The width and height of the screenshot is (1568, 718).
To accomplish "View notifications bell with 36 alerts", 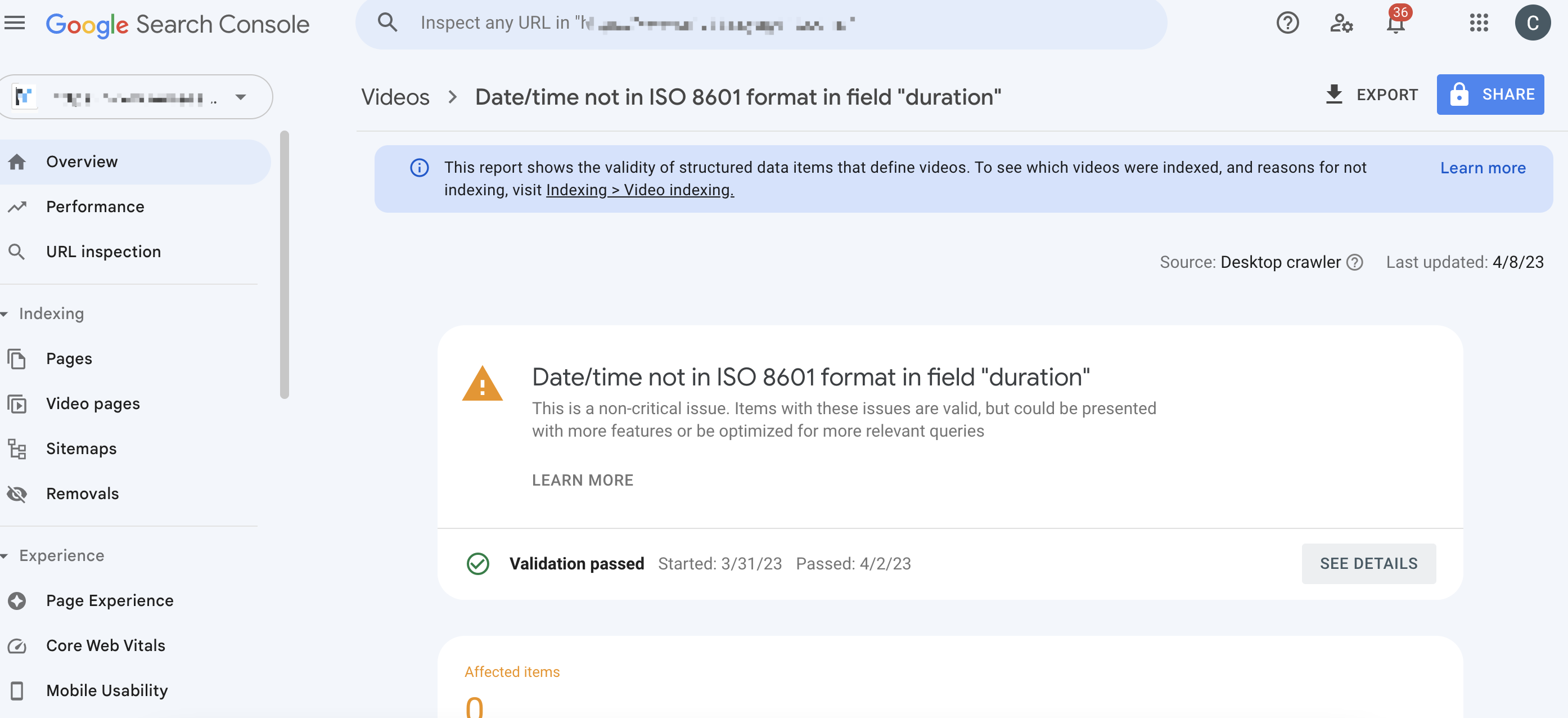I will pos(1396,23).
